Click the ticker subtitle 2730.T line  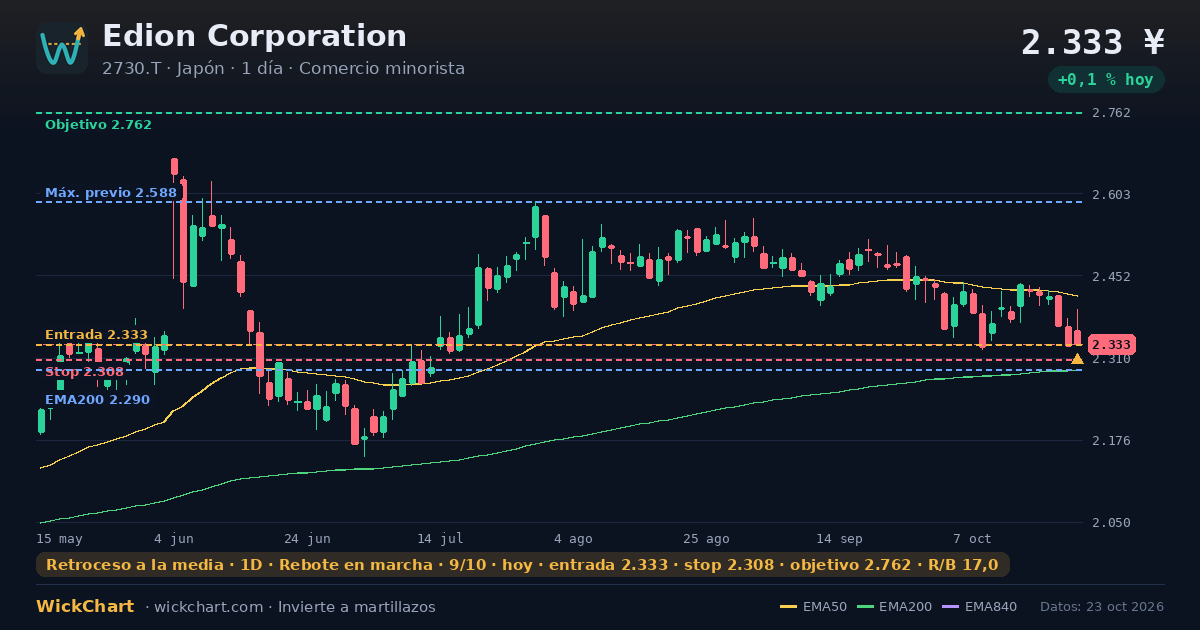[283, 69]
